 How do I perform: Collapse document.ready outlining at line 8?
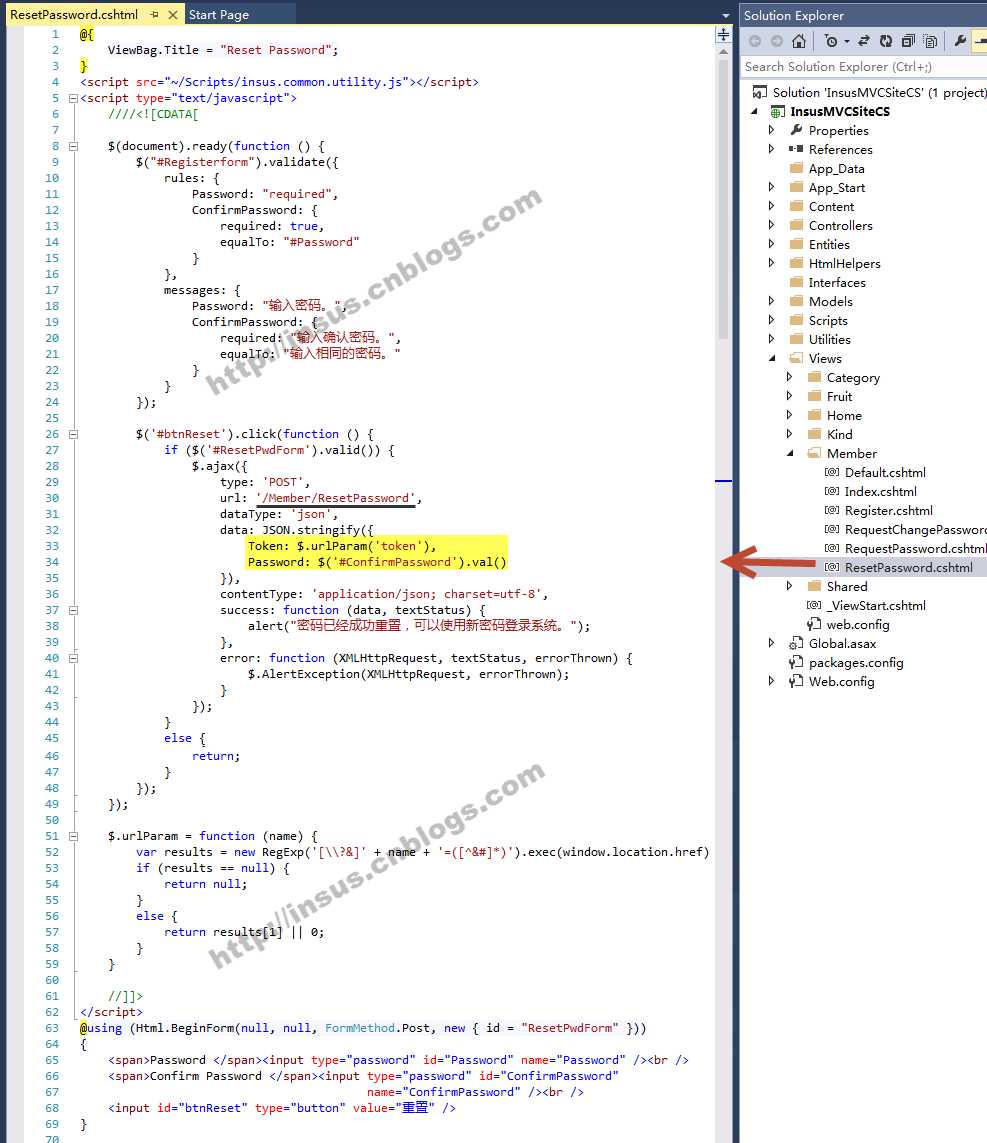73,147
